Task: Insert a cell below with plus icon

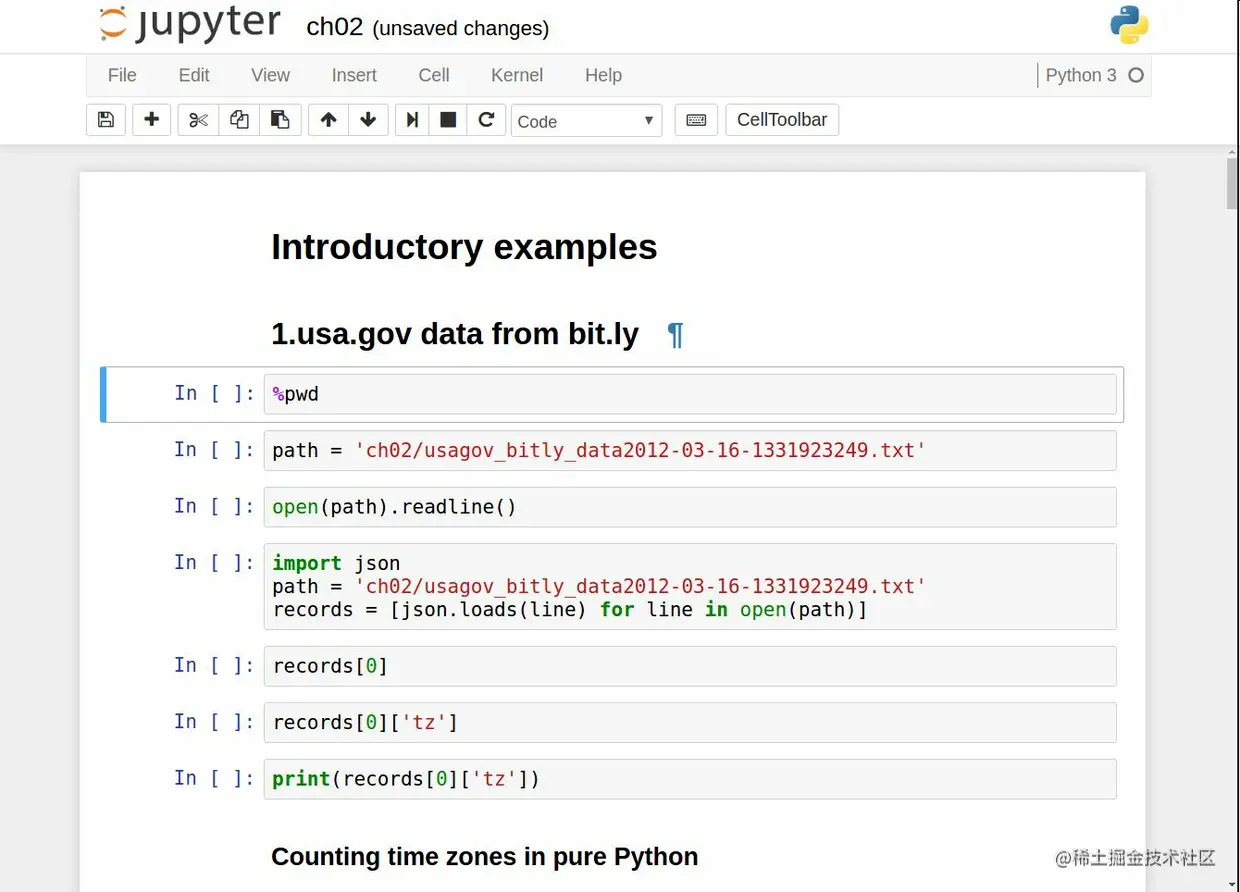Action: click(x=152, y=120)
